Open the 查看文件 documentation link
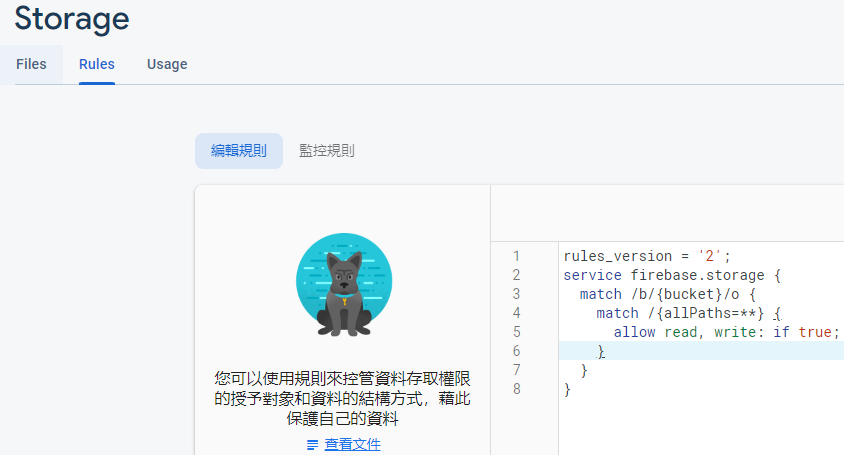 pyautogui.click(x=353, y=444)
